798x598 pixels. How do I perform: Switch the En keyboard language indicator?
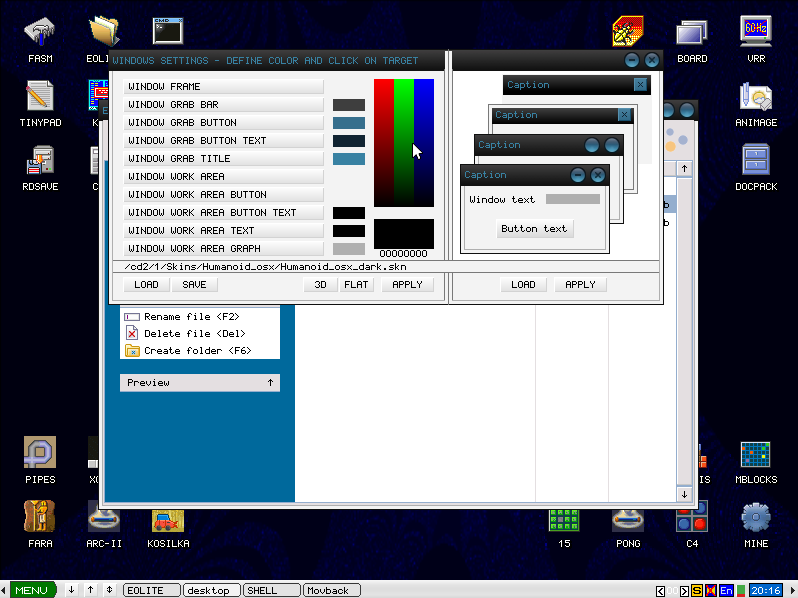(x=726, y=590)
